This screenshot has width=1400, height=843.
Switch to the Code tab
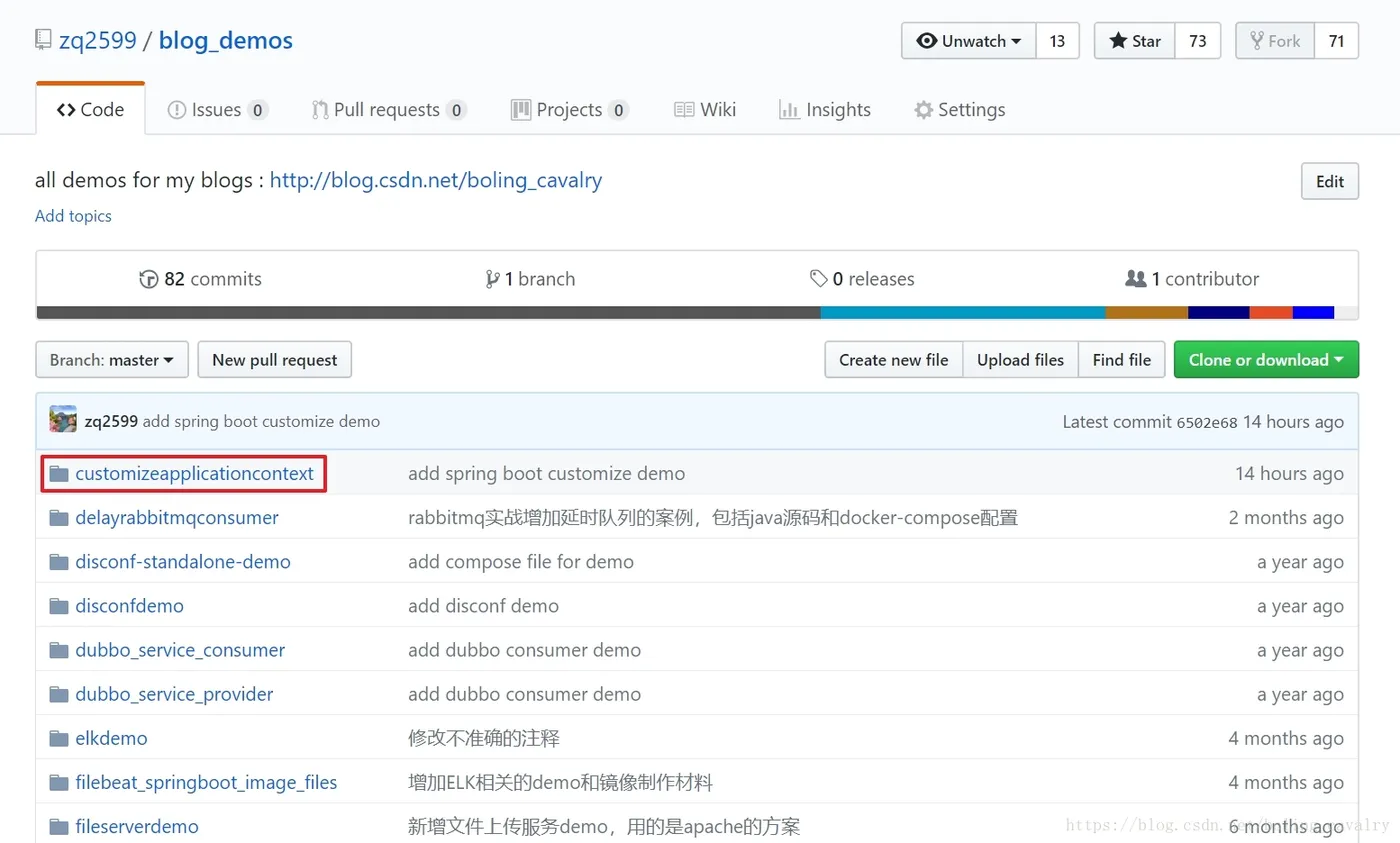click(x=91, y=110)
